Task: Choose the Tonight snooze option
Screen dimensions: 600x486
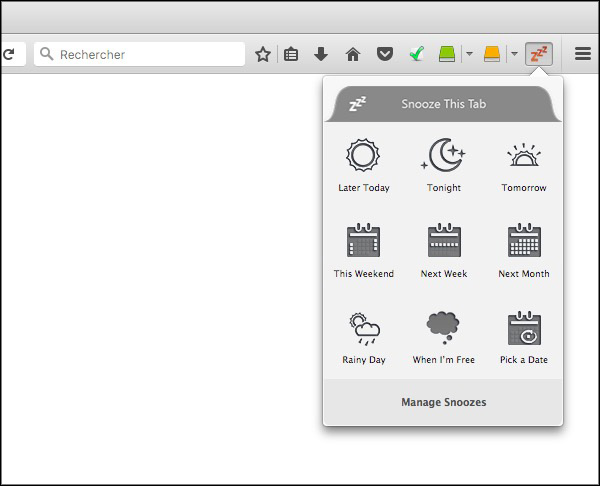Action: [x=444, y=166]
